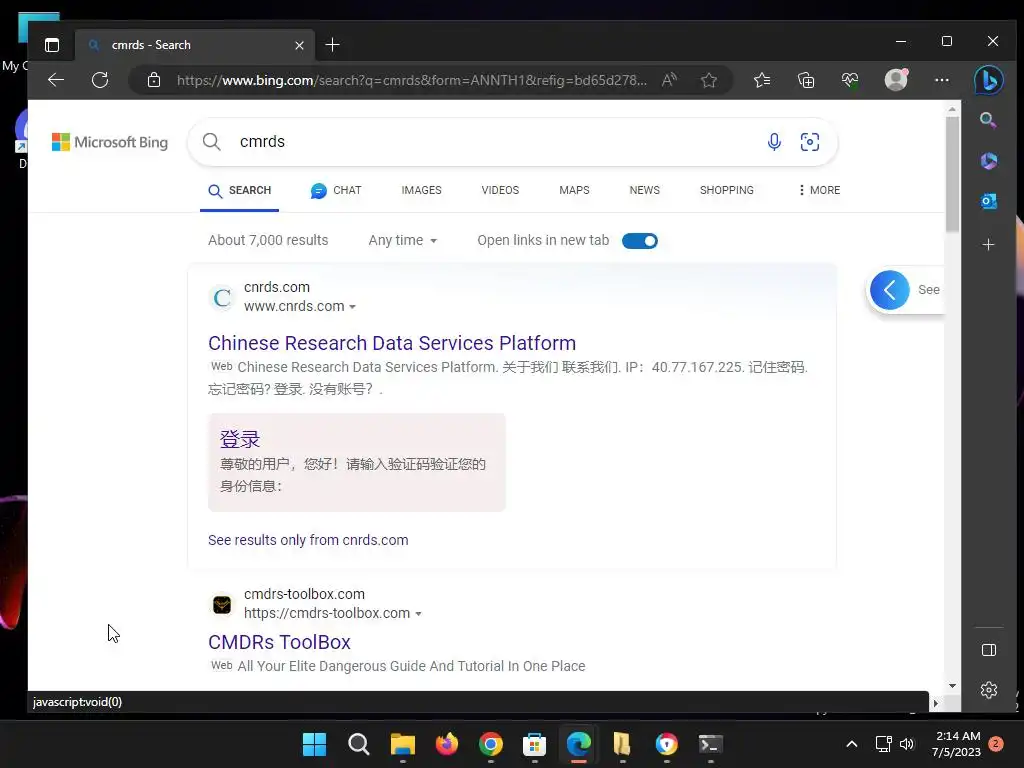Open Windows Start menu
Image resolution: width=1024 pixels, height=768 pixels.
pos(314,744)
